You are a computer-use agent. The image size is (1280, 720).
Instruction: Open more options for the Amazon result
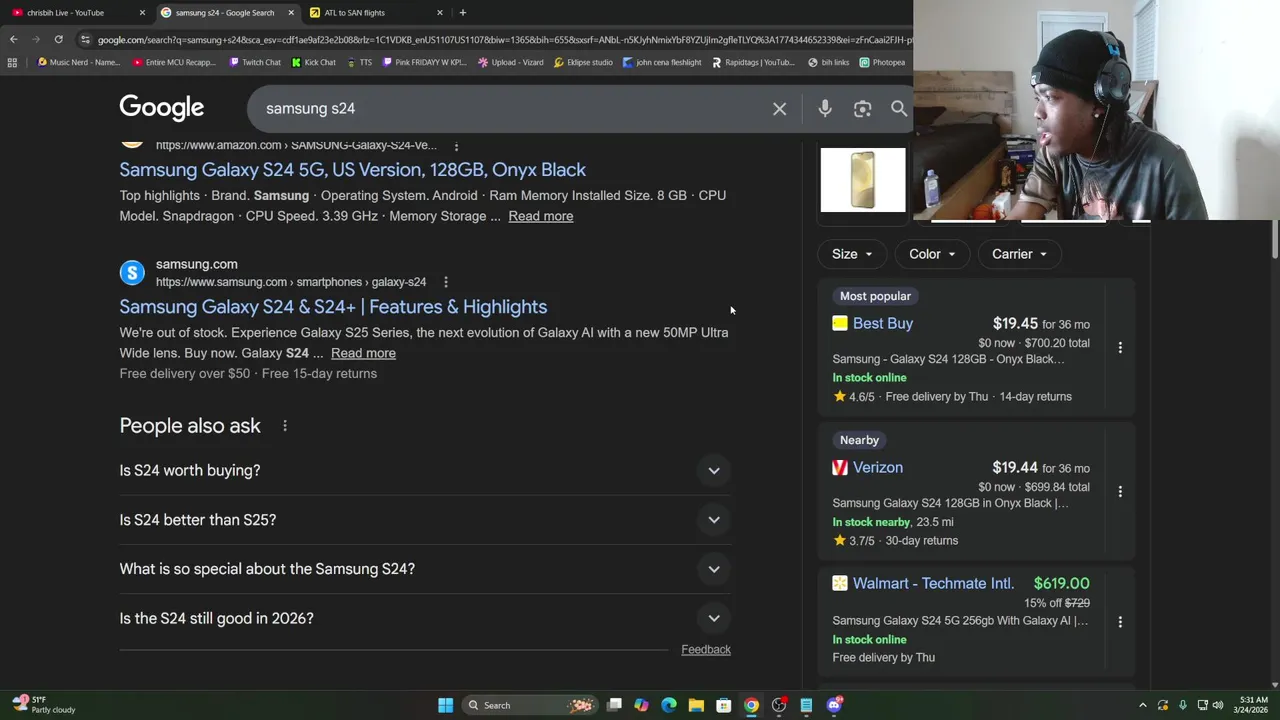pyautogui.click(x=456, y=146)
